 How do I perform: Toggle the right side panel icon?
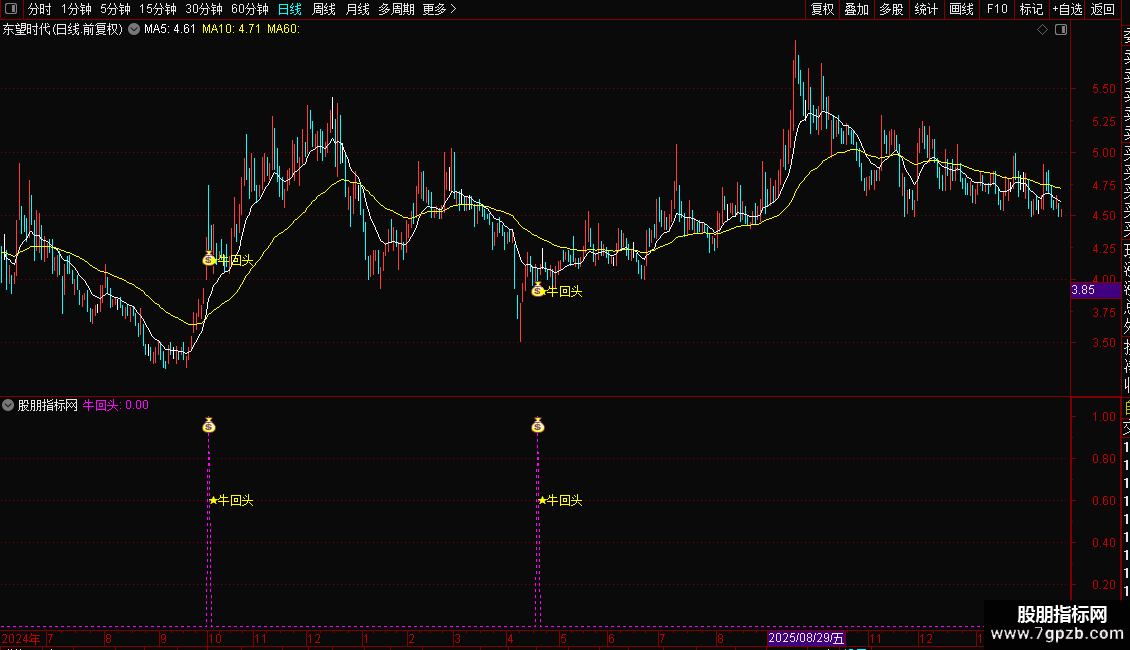[1061, 30]
